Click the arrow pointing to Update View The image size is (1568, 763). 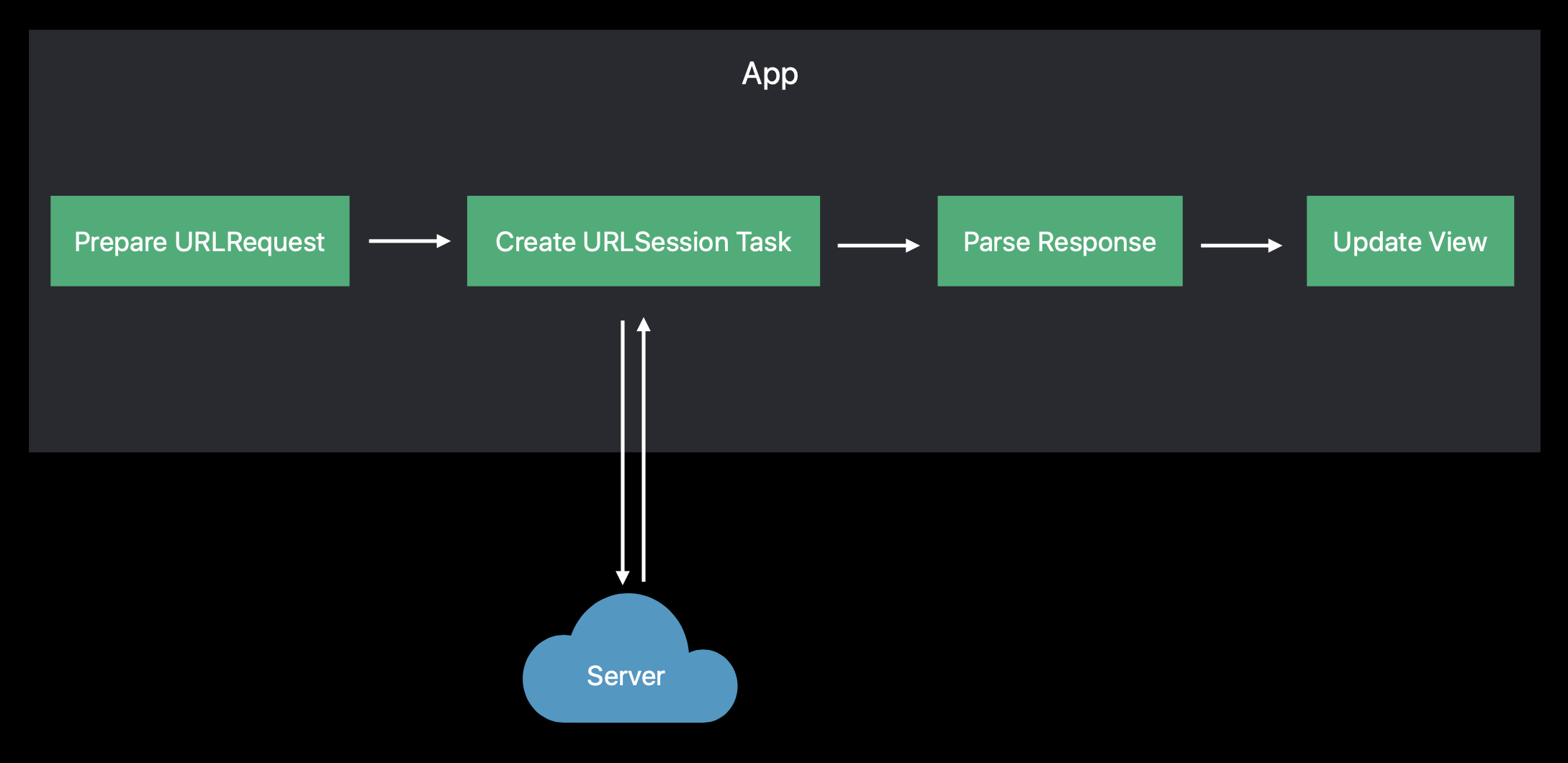tap(1240, 245)
